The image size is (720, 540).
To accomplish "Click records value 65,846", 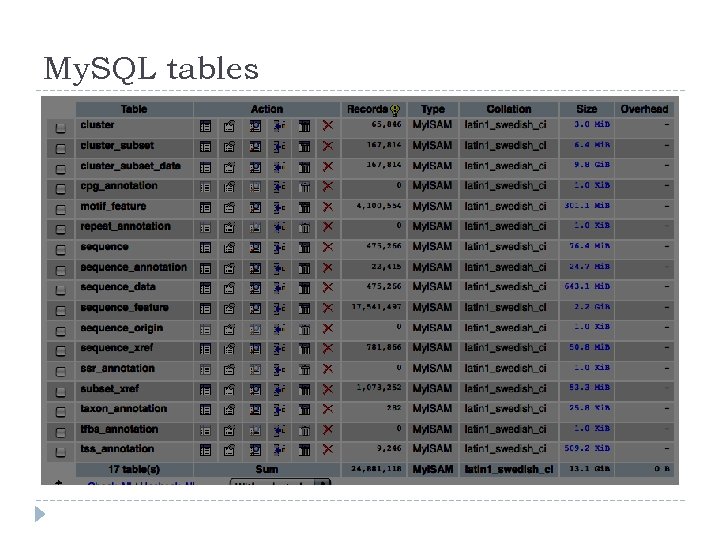I will 386,124.
